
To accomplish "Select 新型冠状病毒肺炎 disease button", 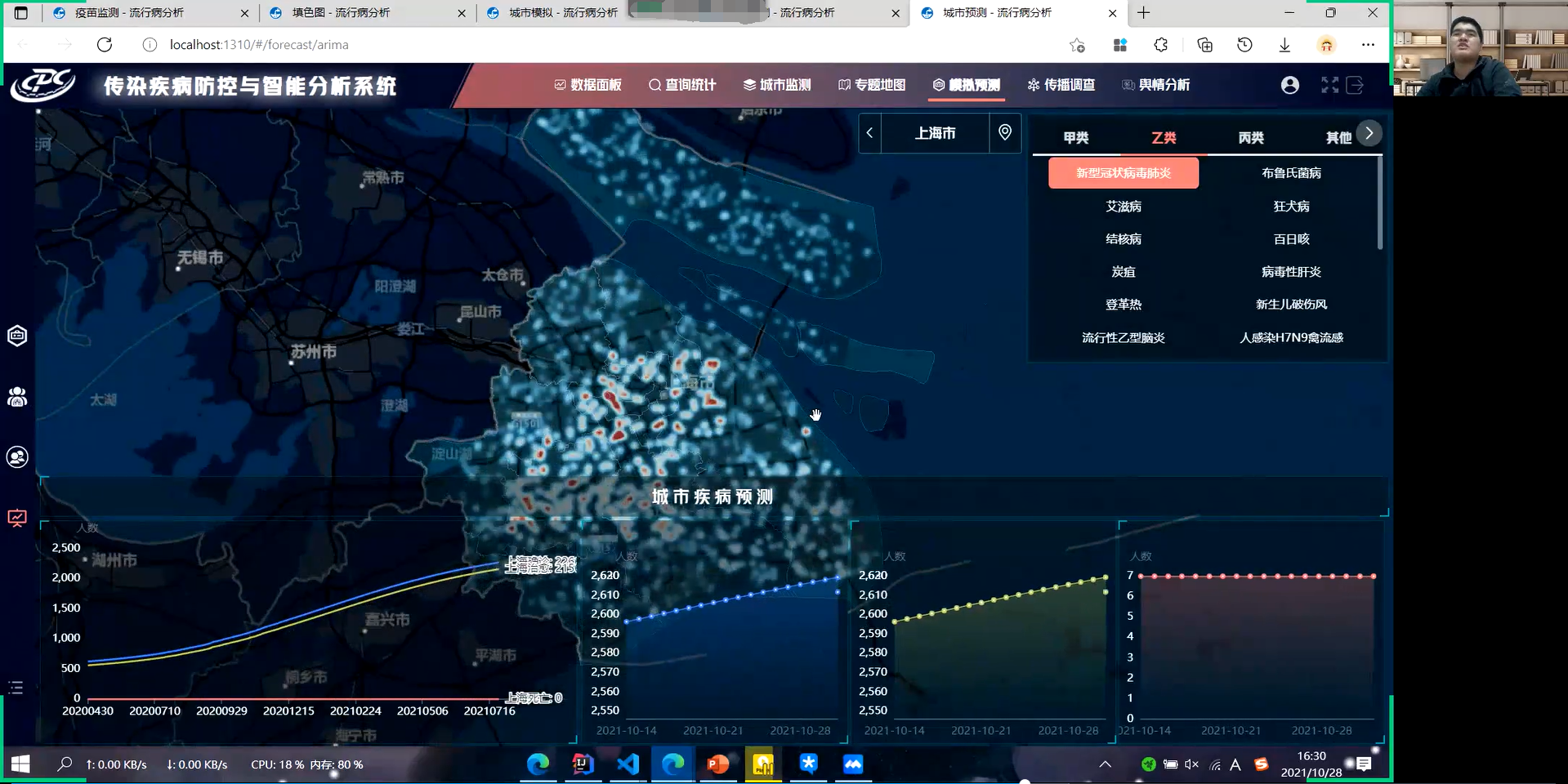I will [1123, 173].
